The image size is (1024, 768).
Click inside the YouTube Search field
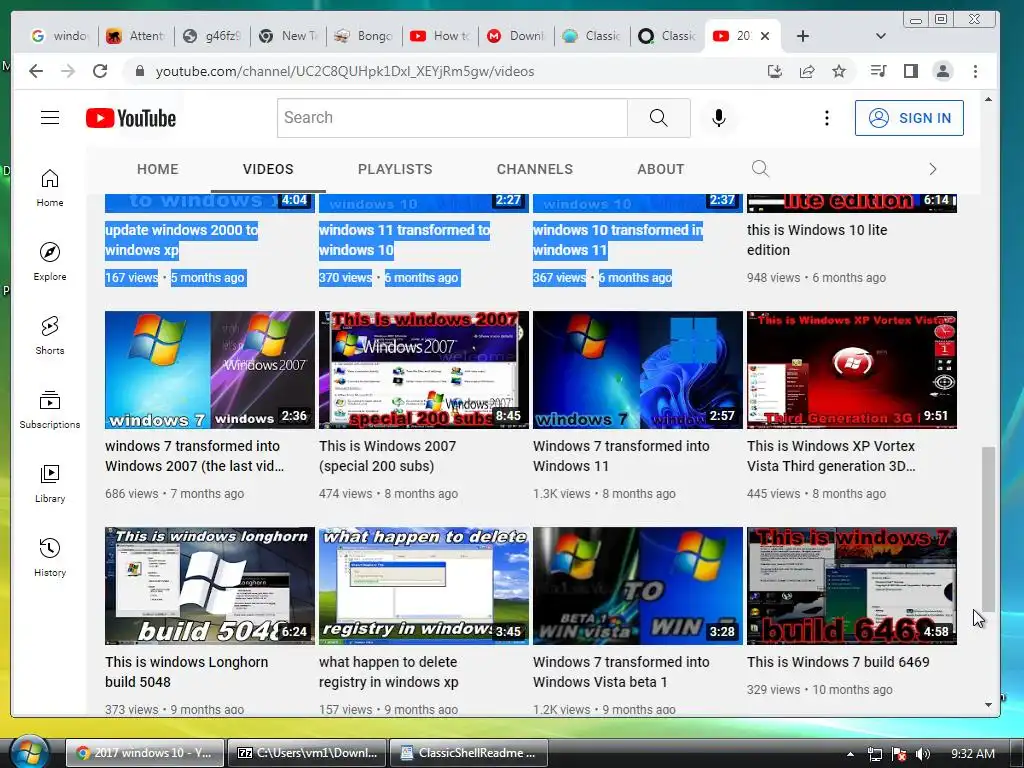click(452, 118)
